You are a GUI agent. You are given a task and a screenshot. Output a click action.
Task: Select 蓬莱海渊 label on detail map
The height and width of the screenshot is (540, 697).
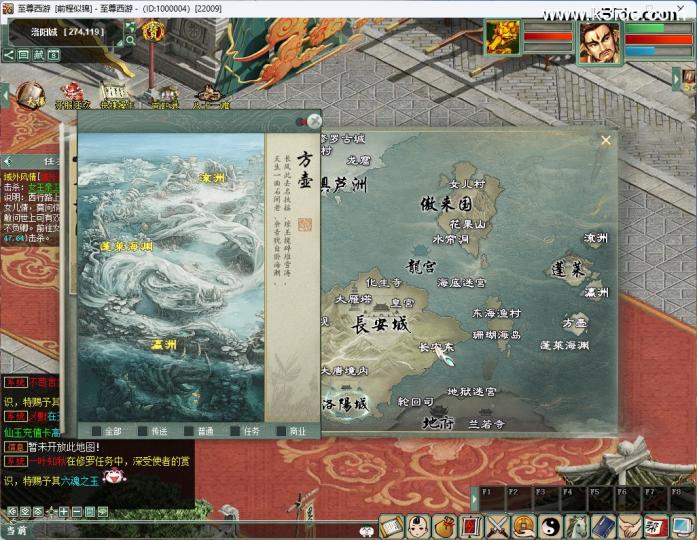coord(127,246)
